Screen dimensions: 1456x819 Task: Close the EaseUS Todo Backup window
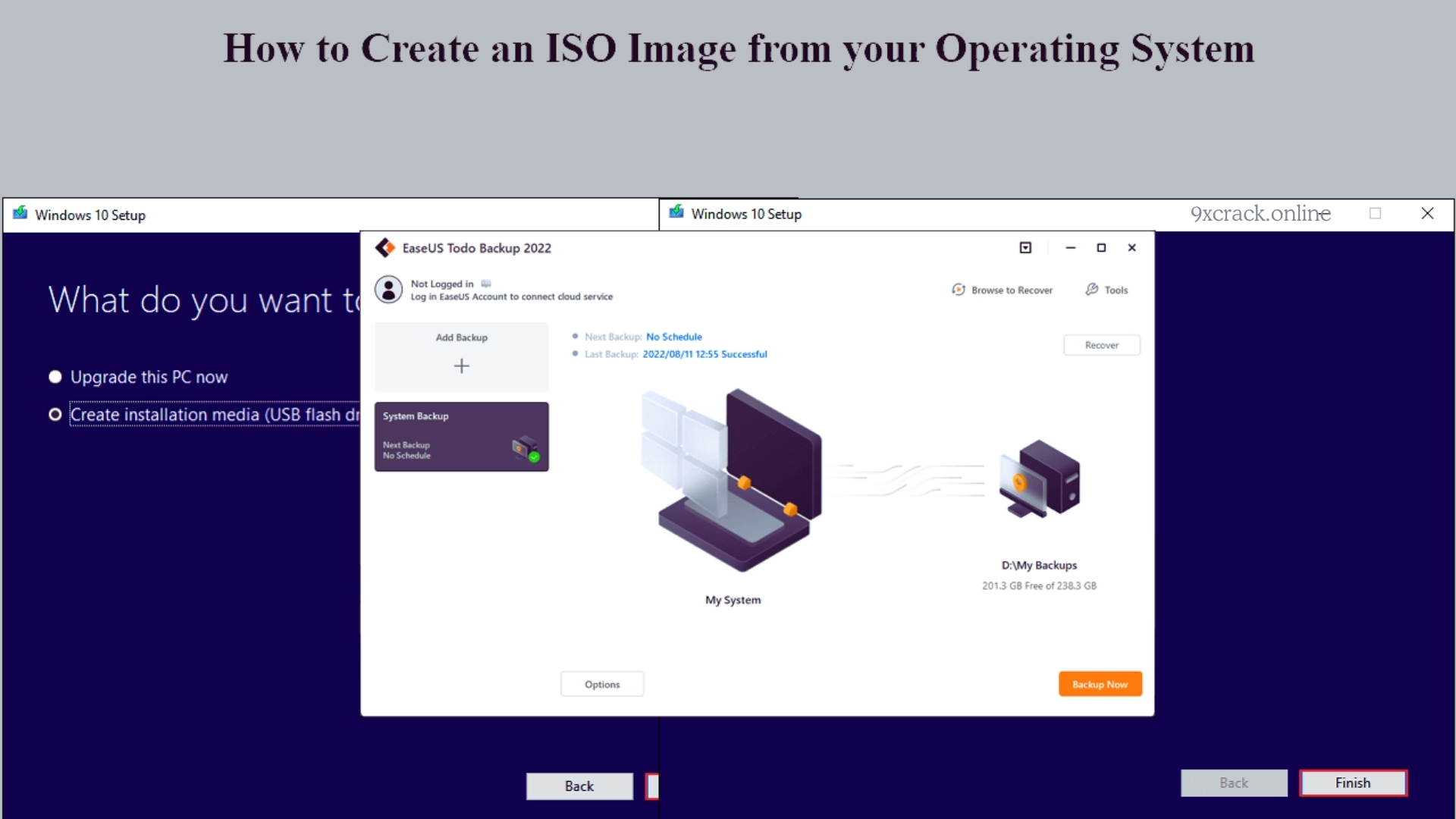(x=1132, y=248)
